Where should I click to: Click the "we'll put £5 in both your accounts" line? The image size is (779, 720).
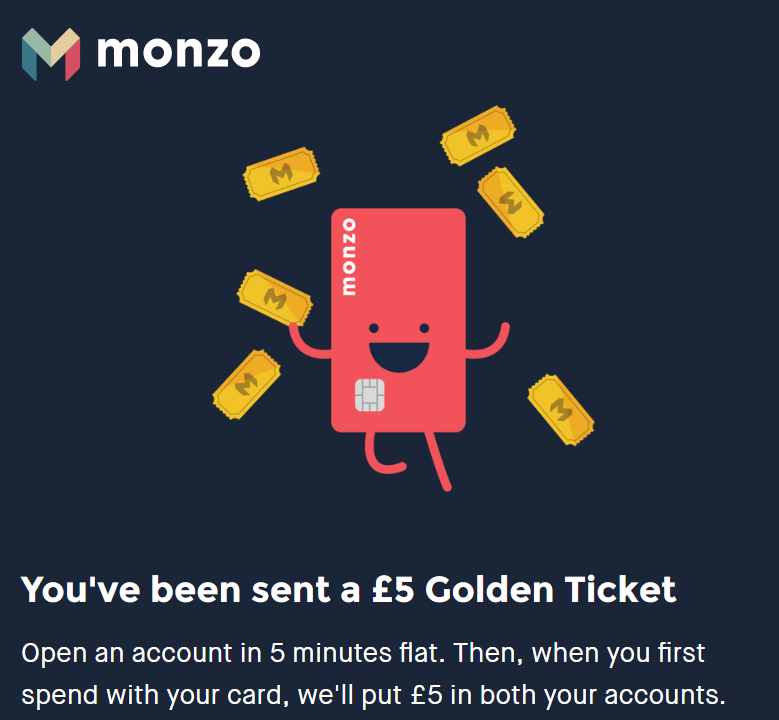coord(511,695)
